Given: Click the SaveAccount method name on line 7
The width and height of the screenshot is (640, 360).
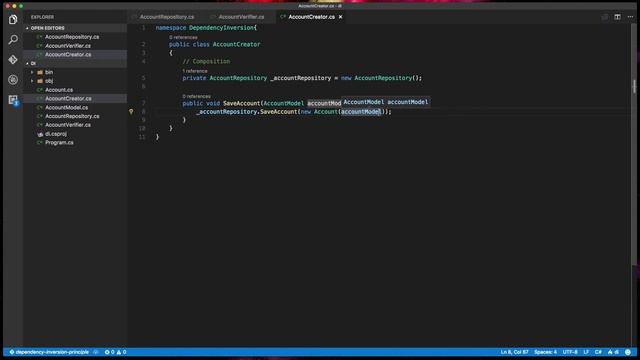Looking at the screenshot, I should pos(241,103).
